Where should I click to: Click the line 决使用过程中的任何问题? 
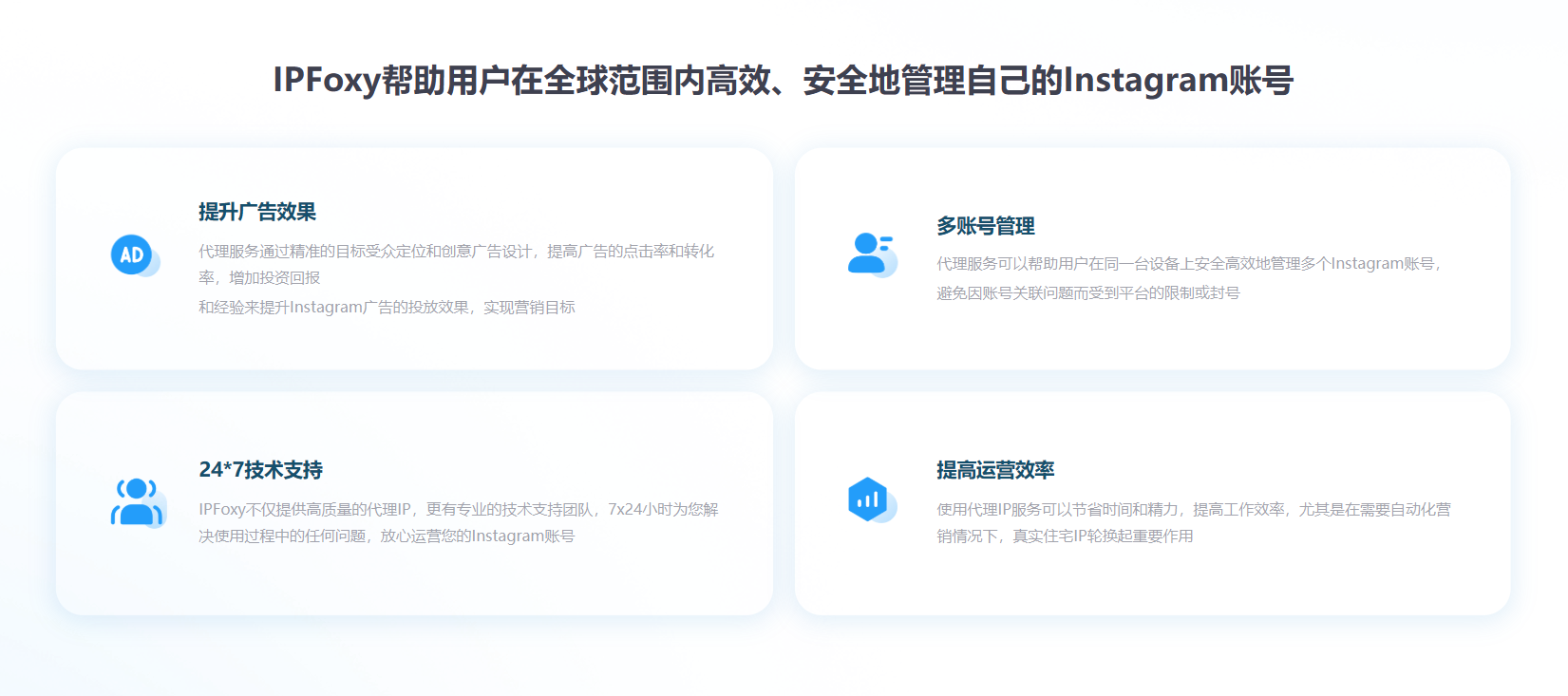click(x=387, y=536)
